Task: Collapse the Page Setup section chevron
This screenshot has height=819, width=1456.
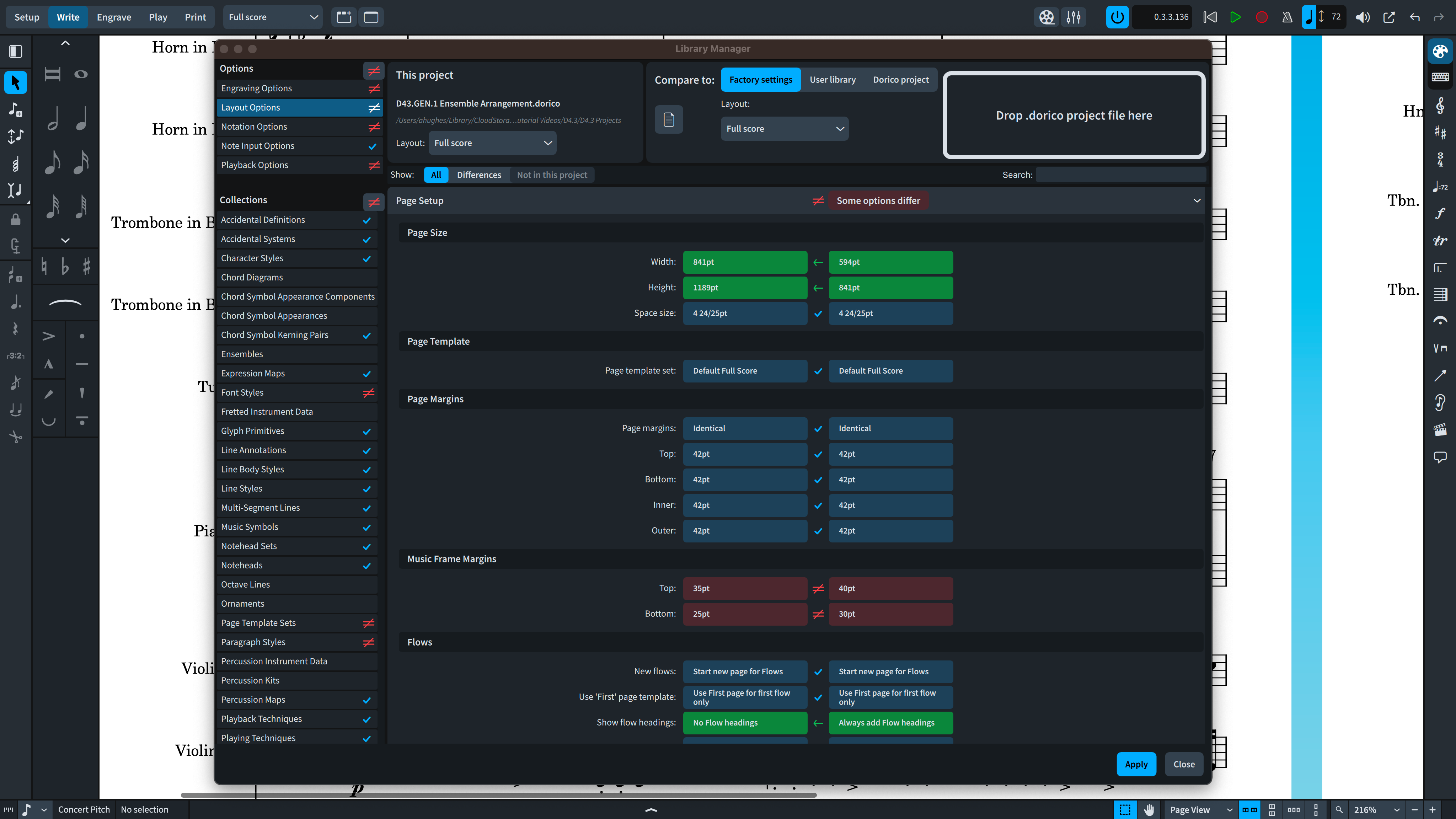Action: (1197, 200)
